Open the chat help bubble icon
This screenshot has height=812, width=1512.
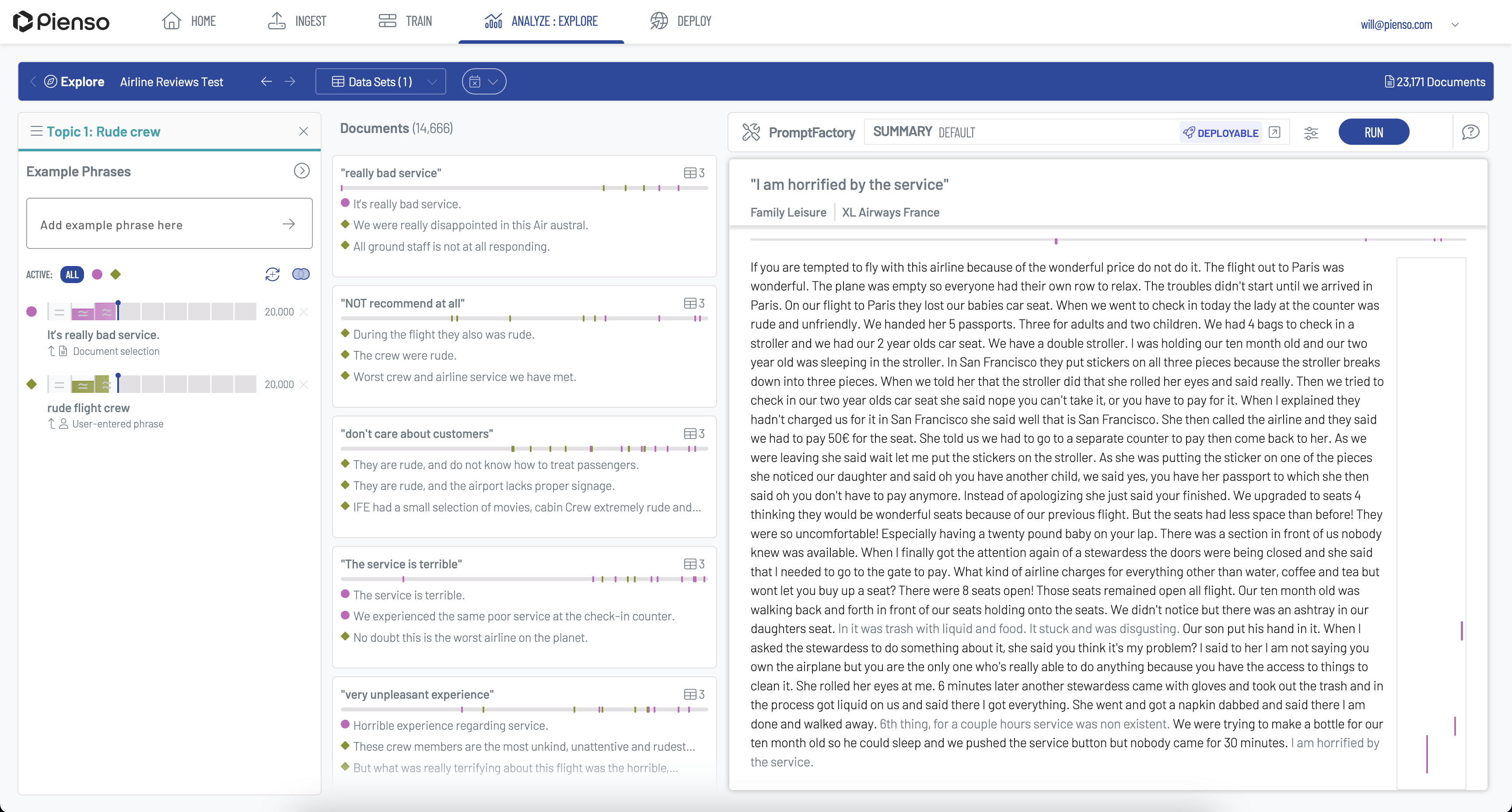tap(1470, 132)
